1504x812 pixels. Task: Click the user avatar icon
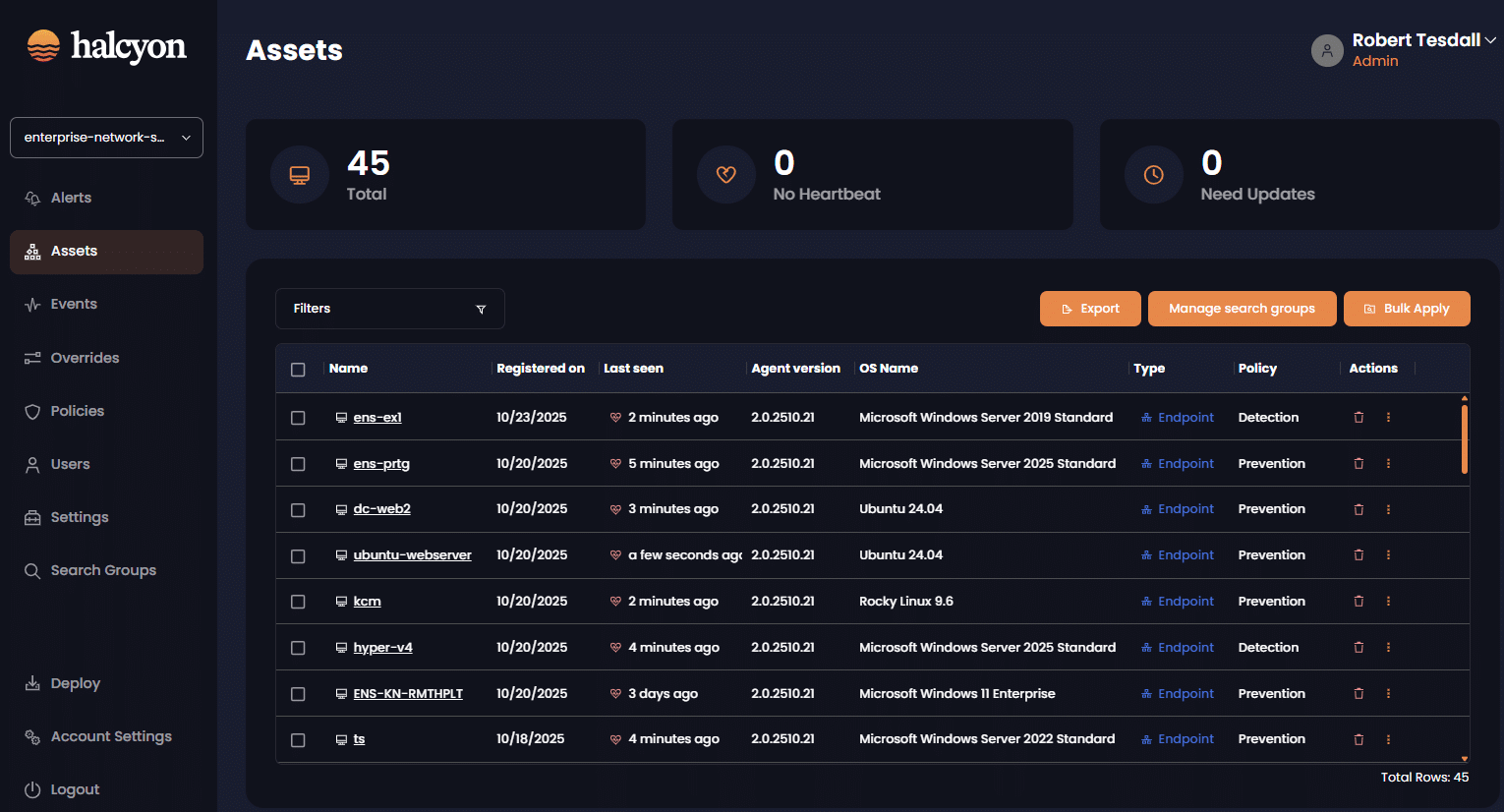(x=1327, y=50)
